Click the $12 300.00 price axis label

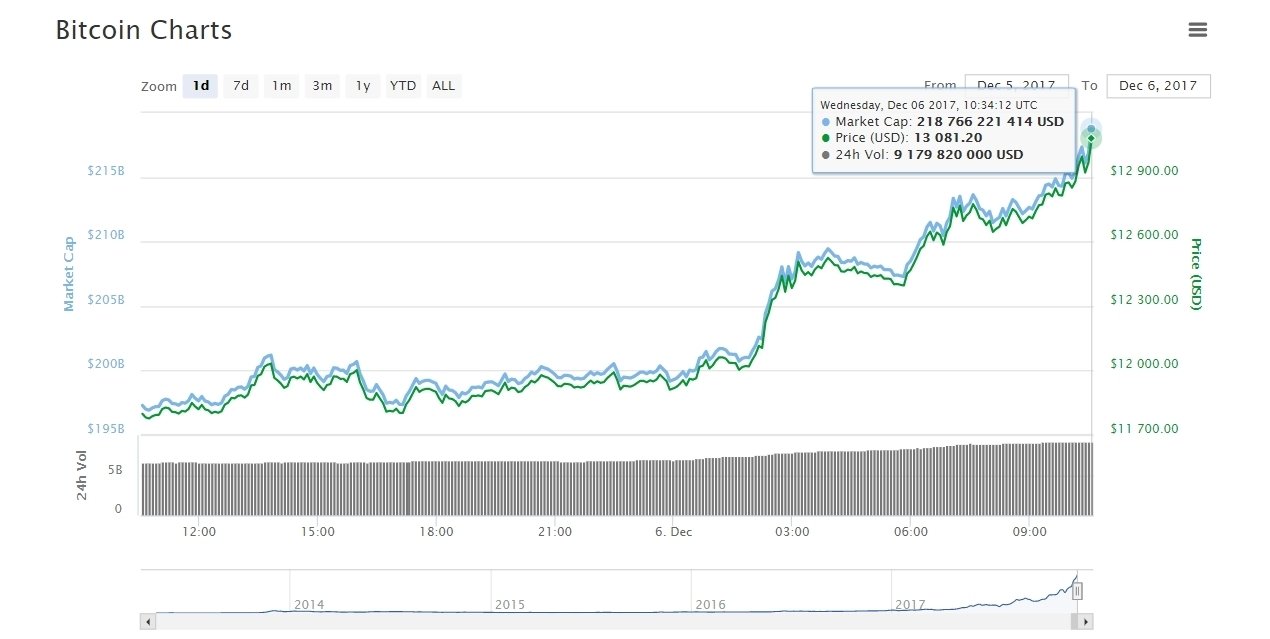click(1144, 300)
